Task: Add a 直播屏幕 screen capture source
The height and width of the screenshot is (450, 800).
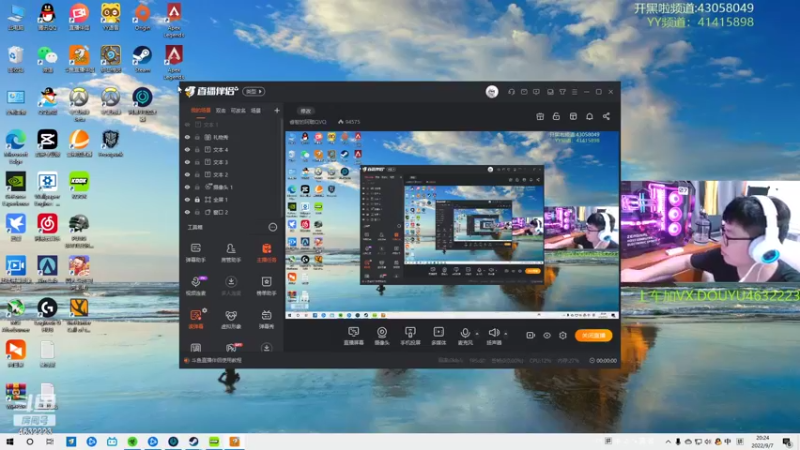Action: coord(354,336)
